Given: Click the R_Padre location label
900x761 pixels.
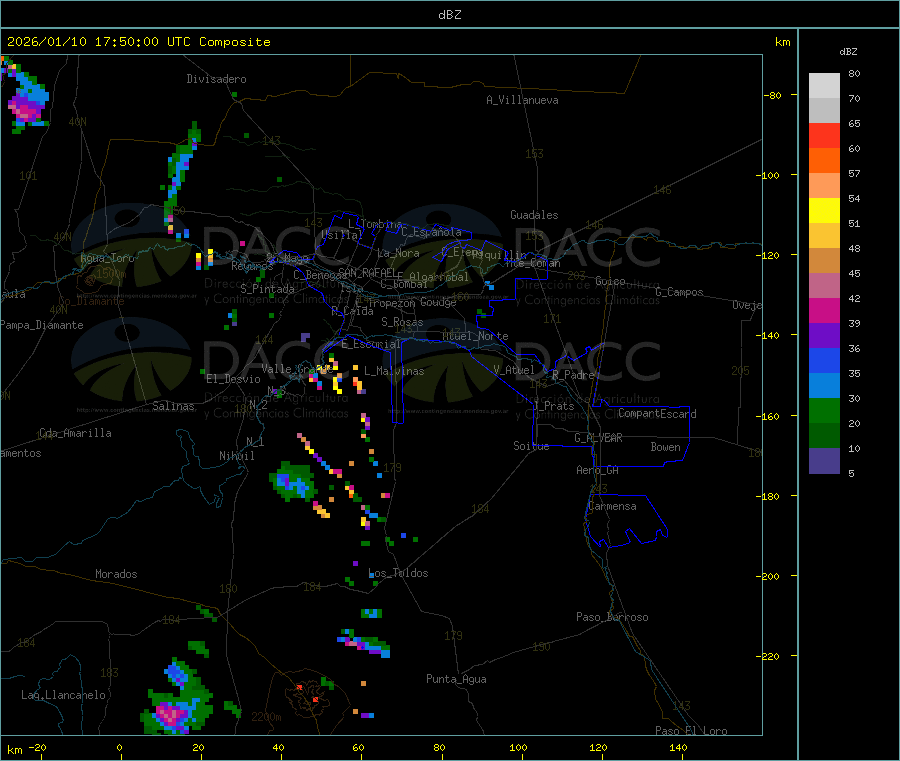Looking at the screenshot, I should click(x=573, y=375).
